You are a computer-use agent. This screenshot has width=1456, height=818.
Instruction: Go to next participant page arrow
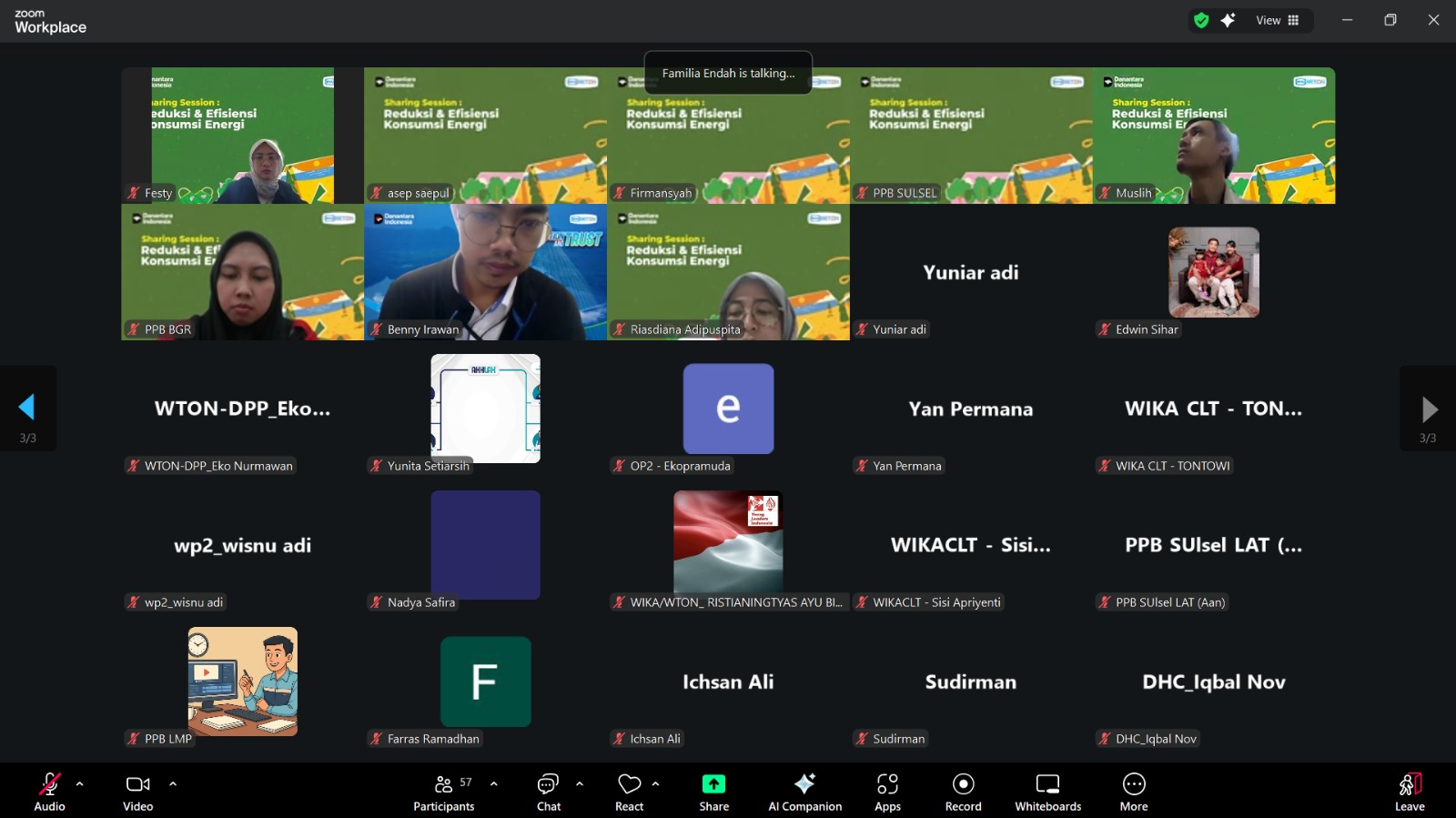pyautogui.click(x=1429, y=409)
